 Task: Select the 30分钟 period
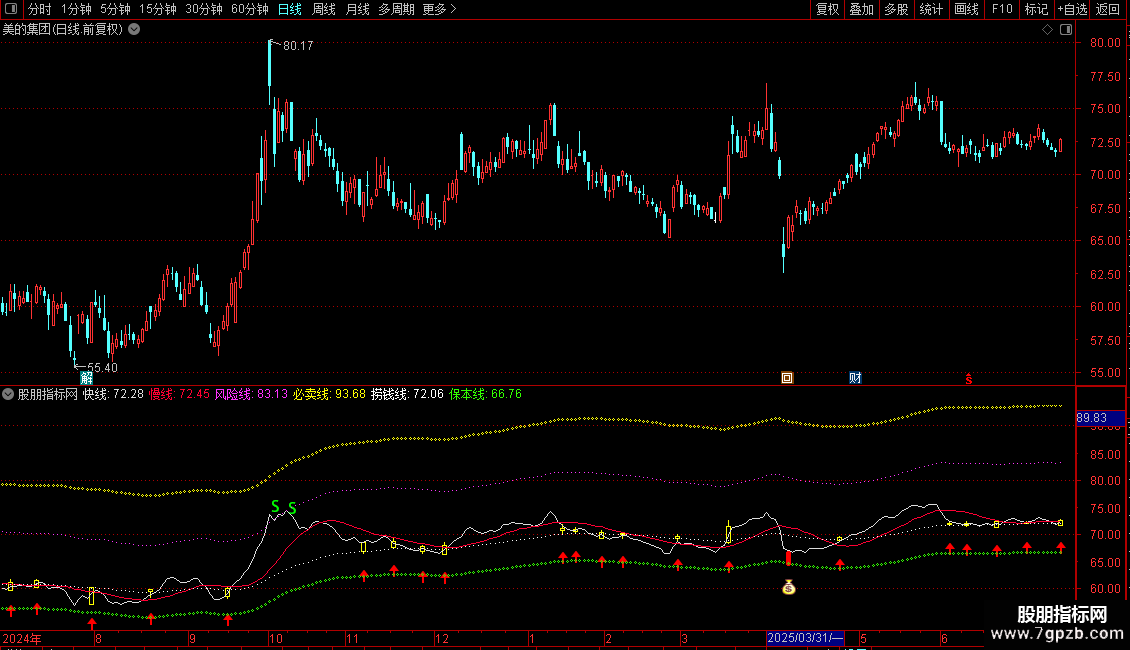pyautogui.click(x=204, y=9)
